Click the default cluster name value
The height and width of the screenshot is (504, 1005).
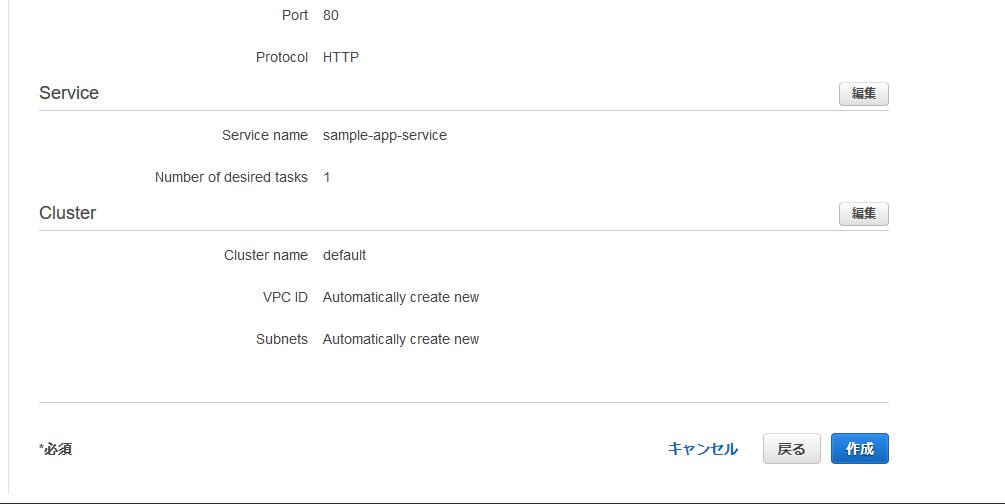click(344, 255)
